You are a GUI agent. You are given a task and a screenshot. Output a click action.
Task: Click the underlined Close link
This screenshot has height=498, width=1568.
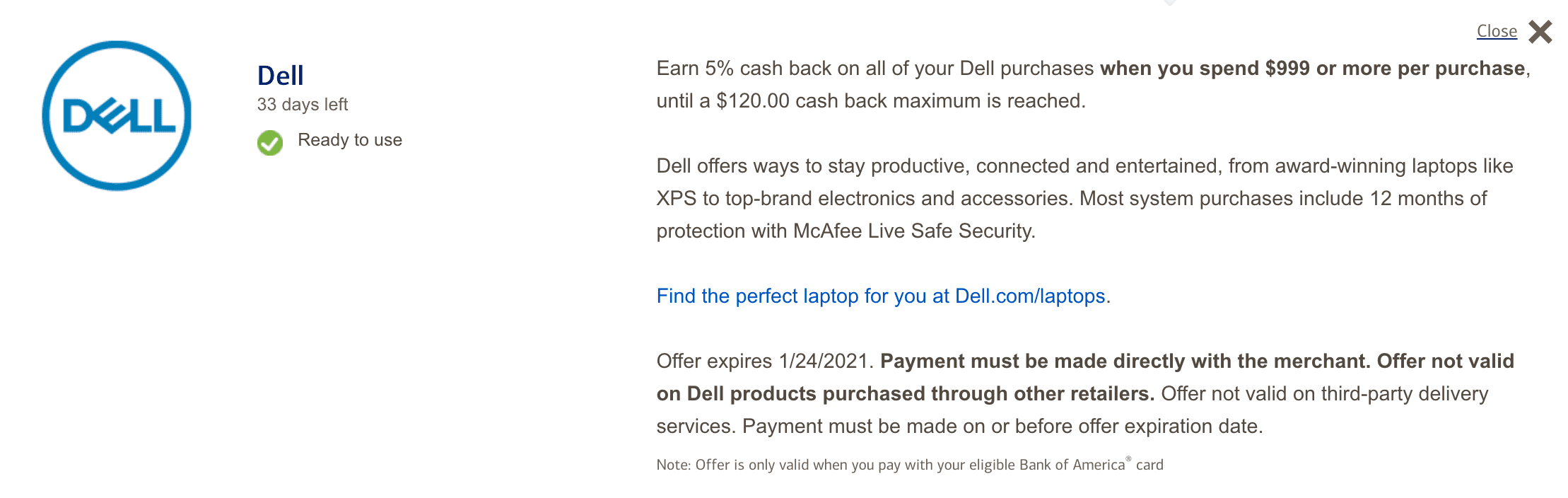[1497, 31]
